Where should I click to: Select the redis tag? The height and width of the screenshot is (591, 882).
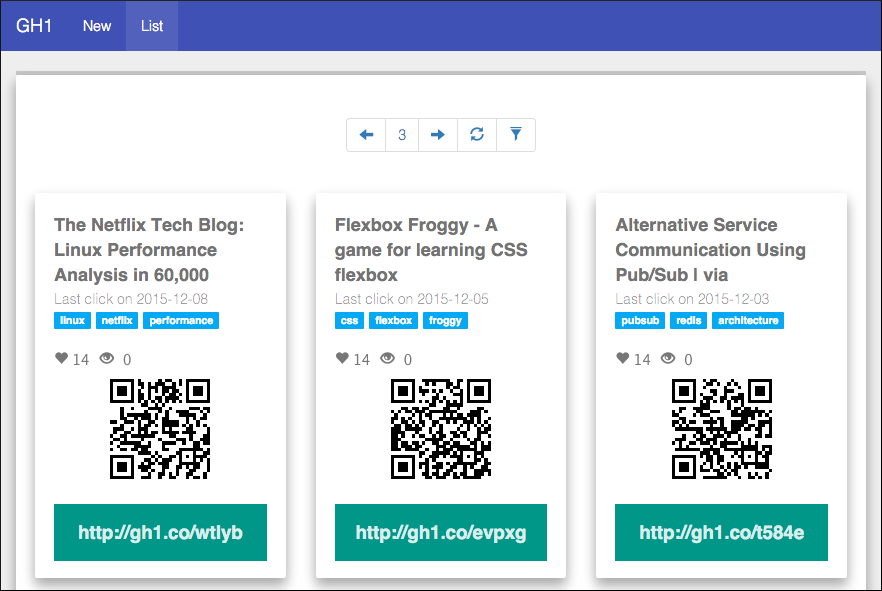click(x=688, y=321)
